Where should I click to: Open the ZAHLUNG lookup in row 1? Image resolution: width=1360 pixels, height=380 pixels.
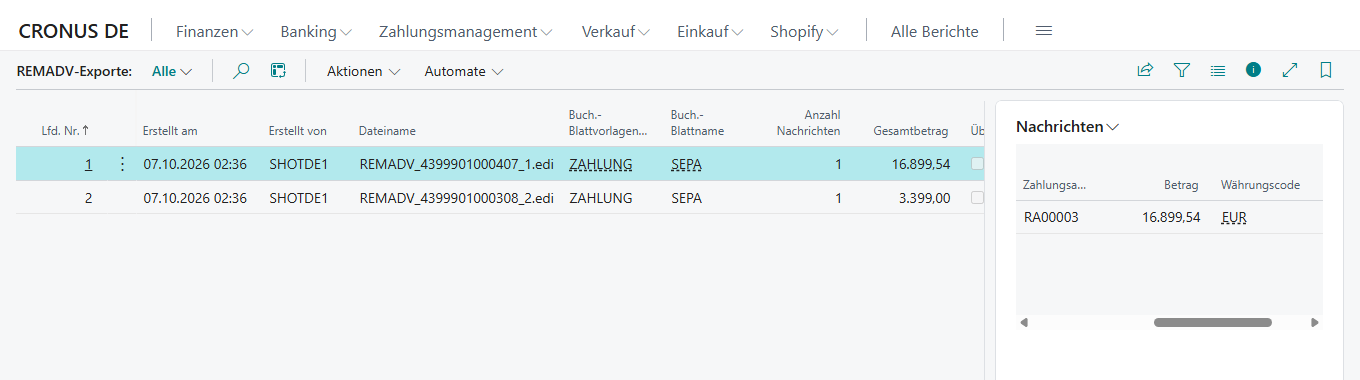click(x=600, y=164)
